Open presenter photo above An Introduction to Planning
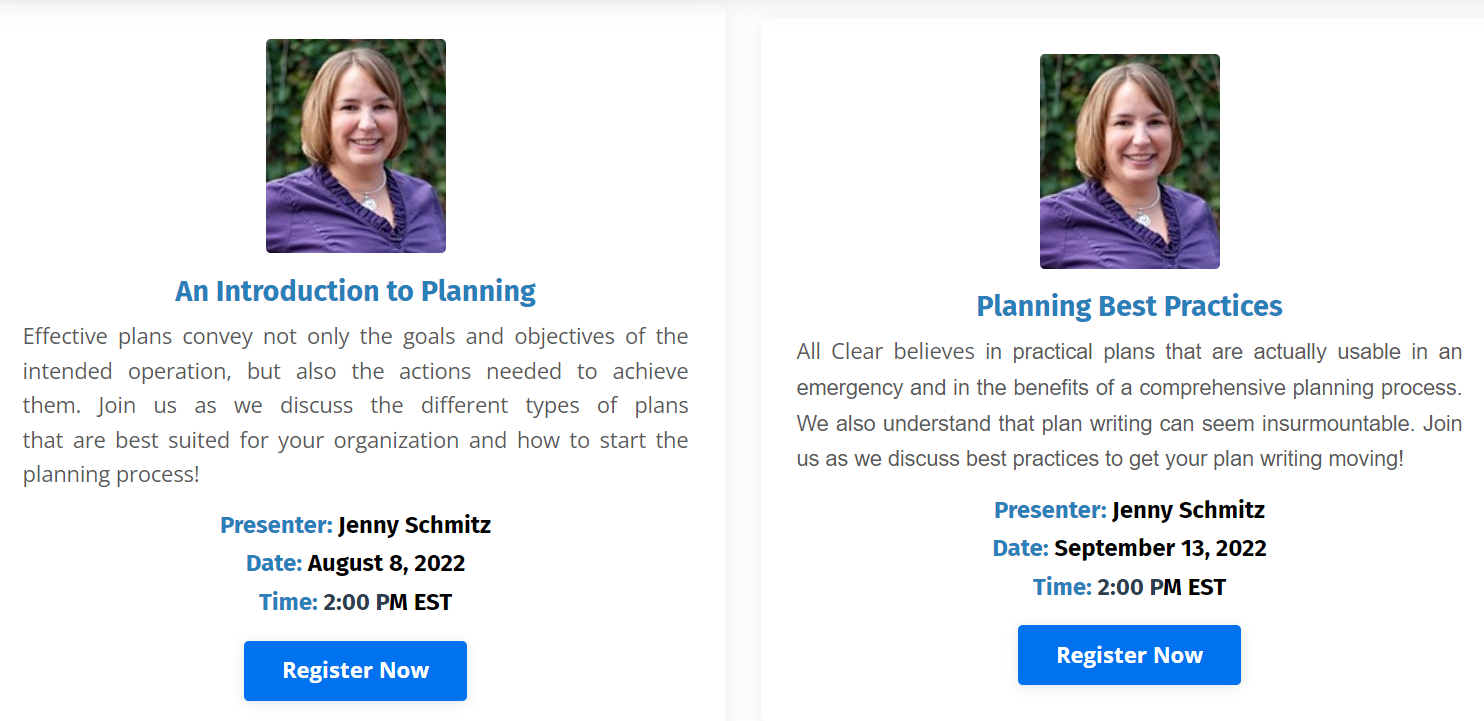This screenshot has width=1484, height=721. (x=356, y=146)
